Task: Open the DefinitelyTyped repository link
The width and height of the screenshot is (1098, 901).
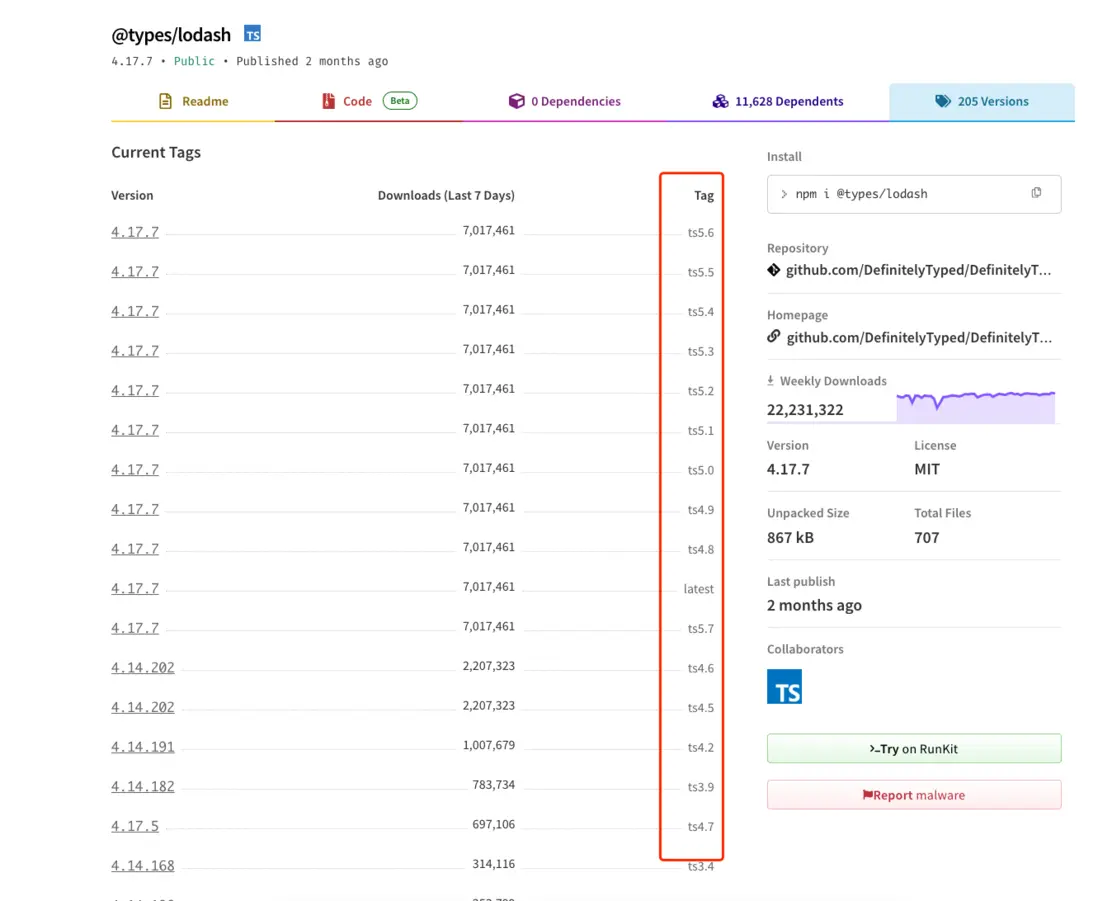Action: pos(918,270)
